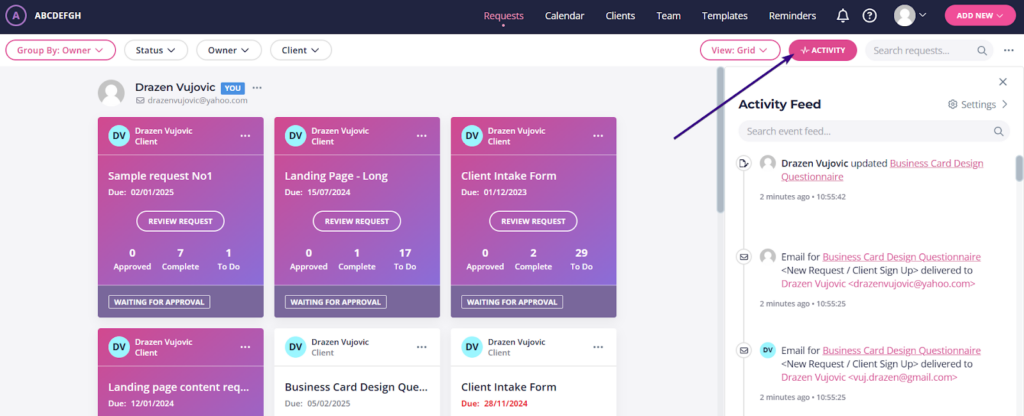Click the magnifier in Search event feed
Screen dimensions: 1024x416
pos(999,131)
